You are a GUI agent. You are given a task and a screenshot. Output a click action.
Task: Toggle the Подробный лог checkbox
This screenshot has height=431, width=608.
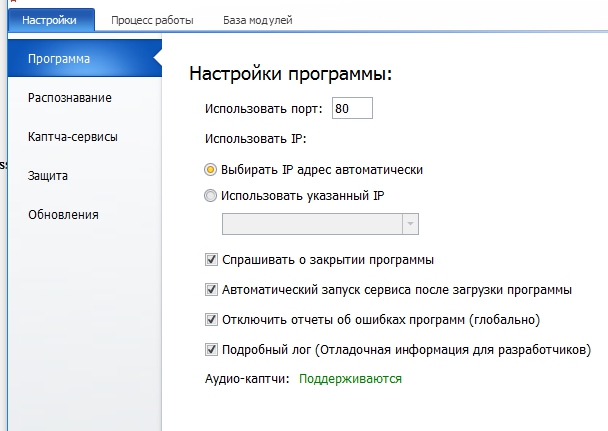[211, 350]
